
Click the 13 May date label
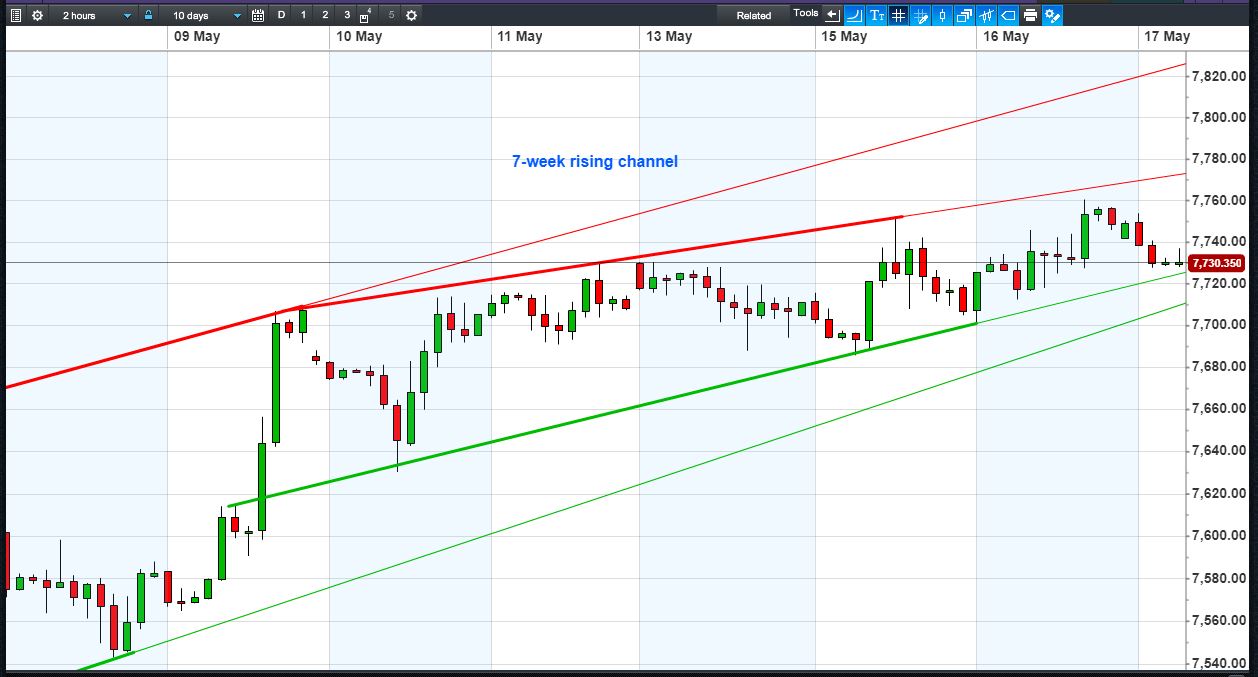click(669, 36)
